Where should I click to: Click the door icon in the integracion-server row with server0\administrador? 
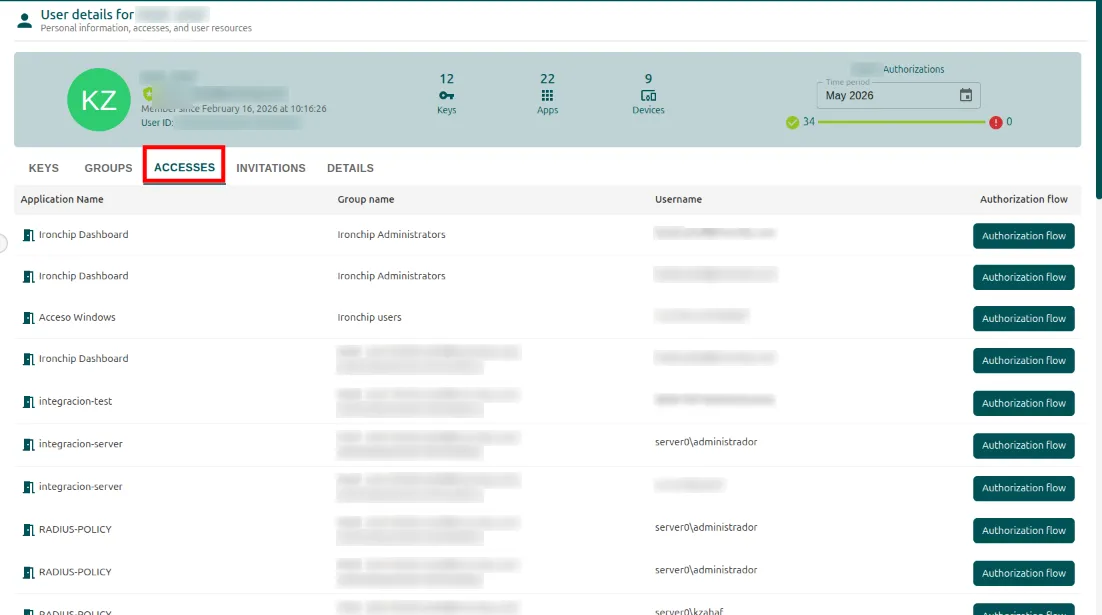click(x=28, y=445)
